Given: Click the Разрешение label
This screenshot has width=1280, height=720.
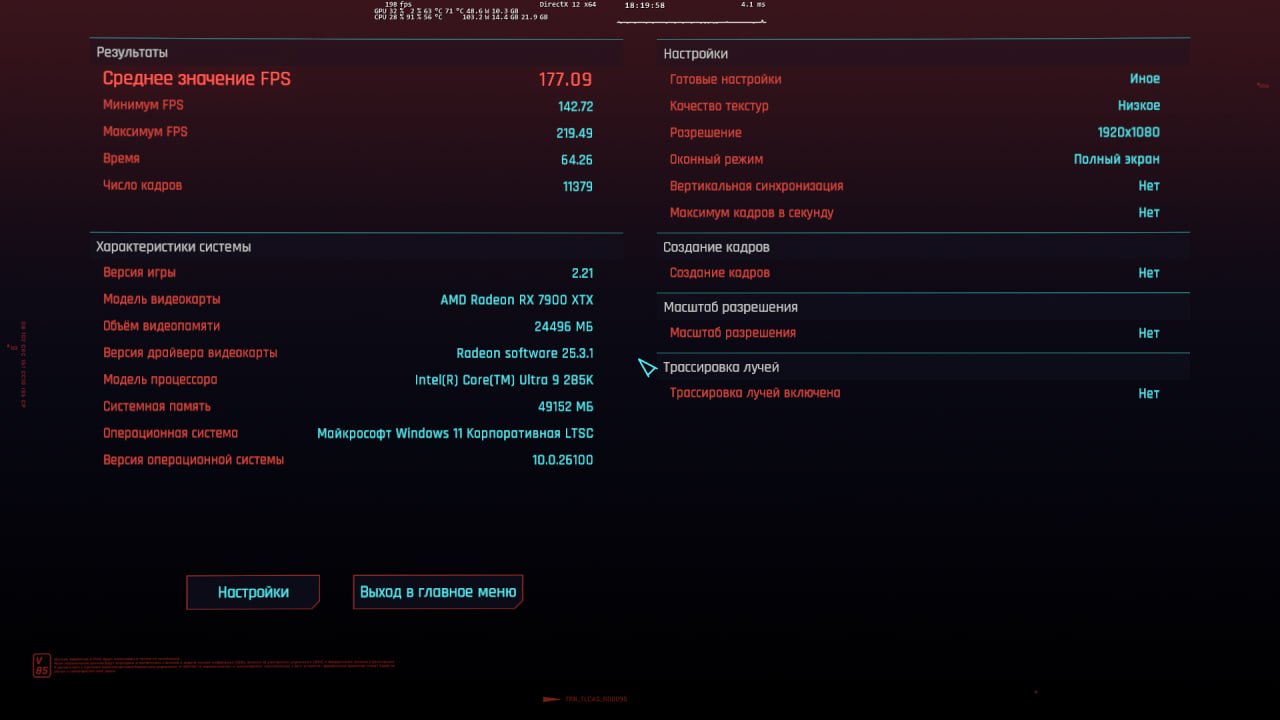Looking at the screenshot, I should click(x=706, y=132).
